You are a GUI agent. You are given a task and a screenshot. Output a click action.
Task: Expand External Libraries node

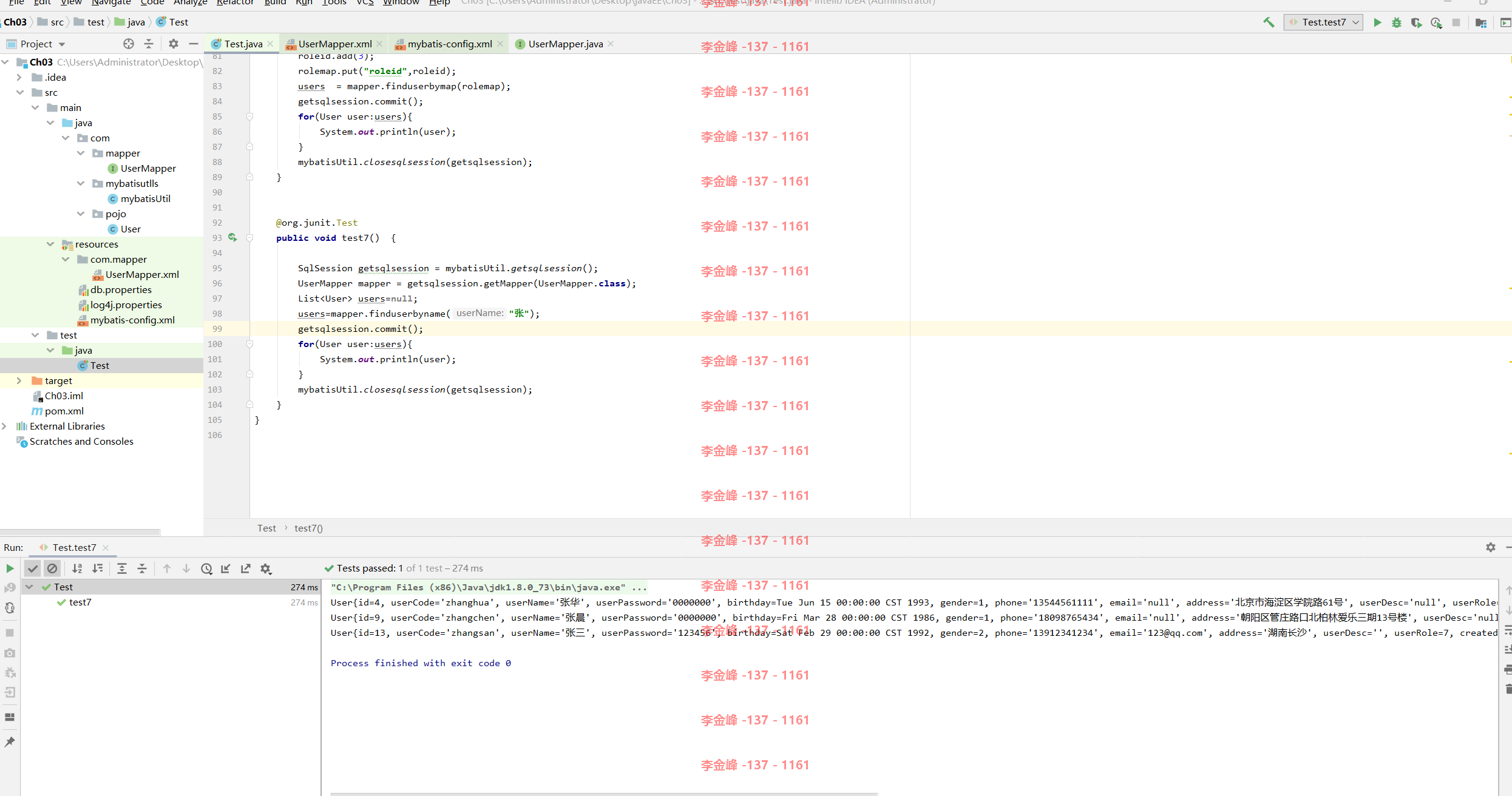[x=5, y=426]
